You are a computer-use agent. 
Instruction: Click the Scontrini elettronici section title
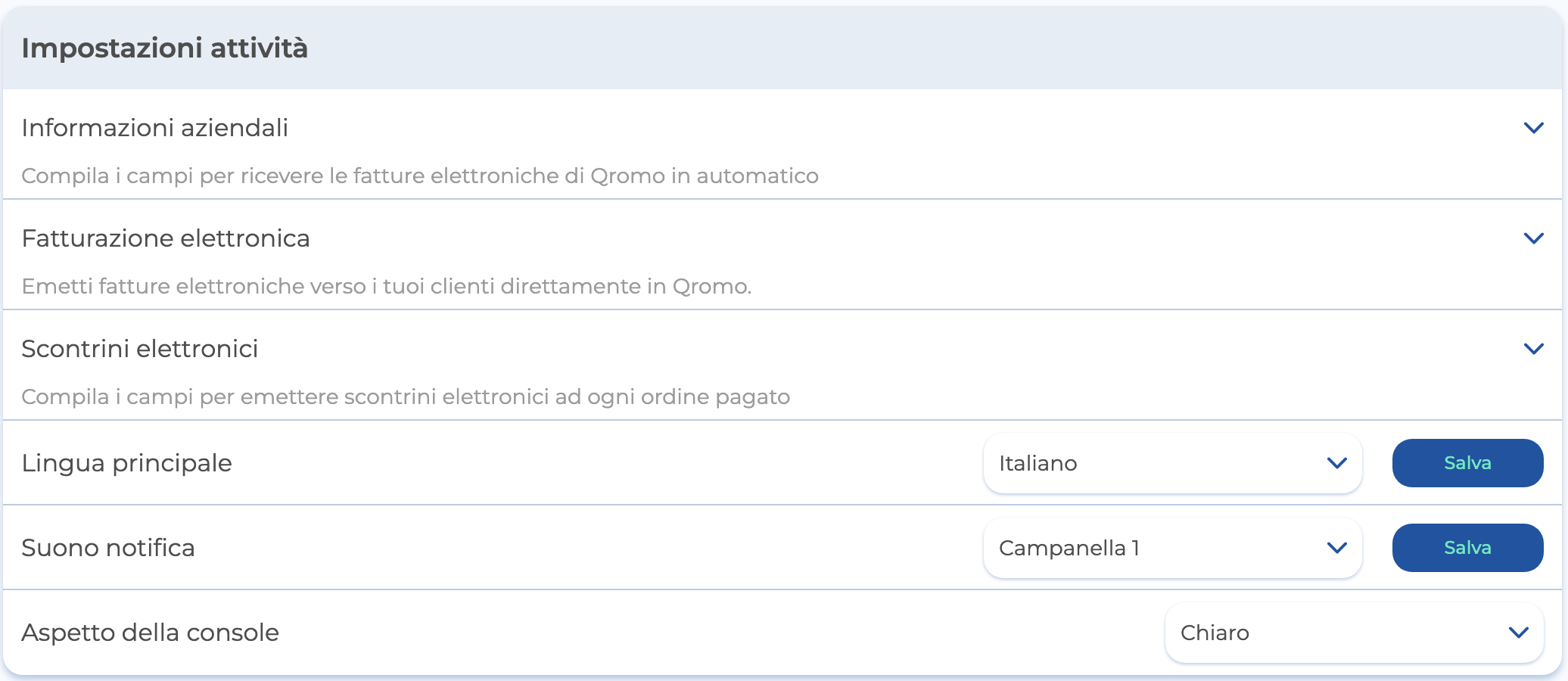coord(139,349)
